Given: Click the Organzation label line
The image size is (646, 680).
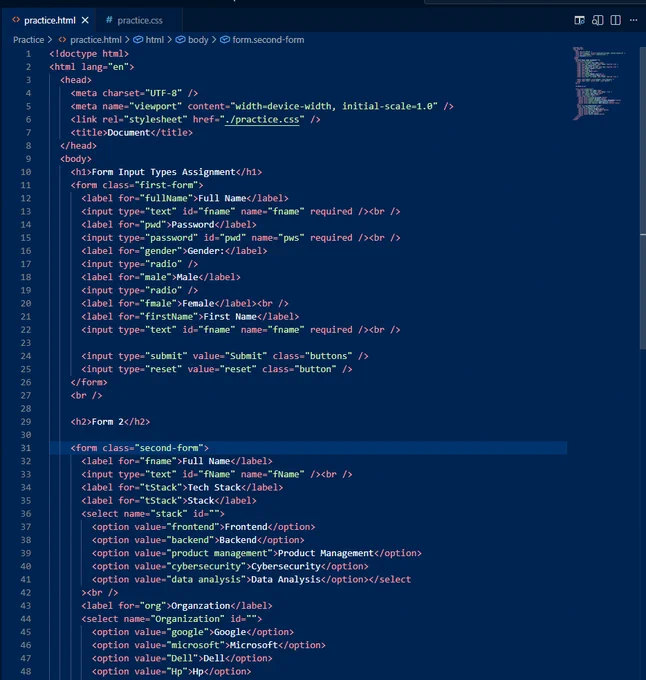Looking at the screenshot, I should 177,606.
